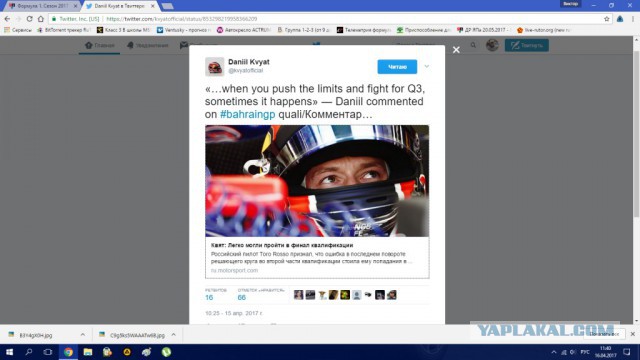The height and width of the screenshot is (360, 640).
Task: Open the first liker avatar in the row
Action: coord(298,295)
